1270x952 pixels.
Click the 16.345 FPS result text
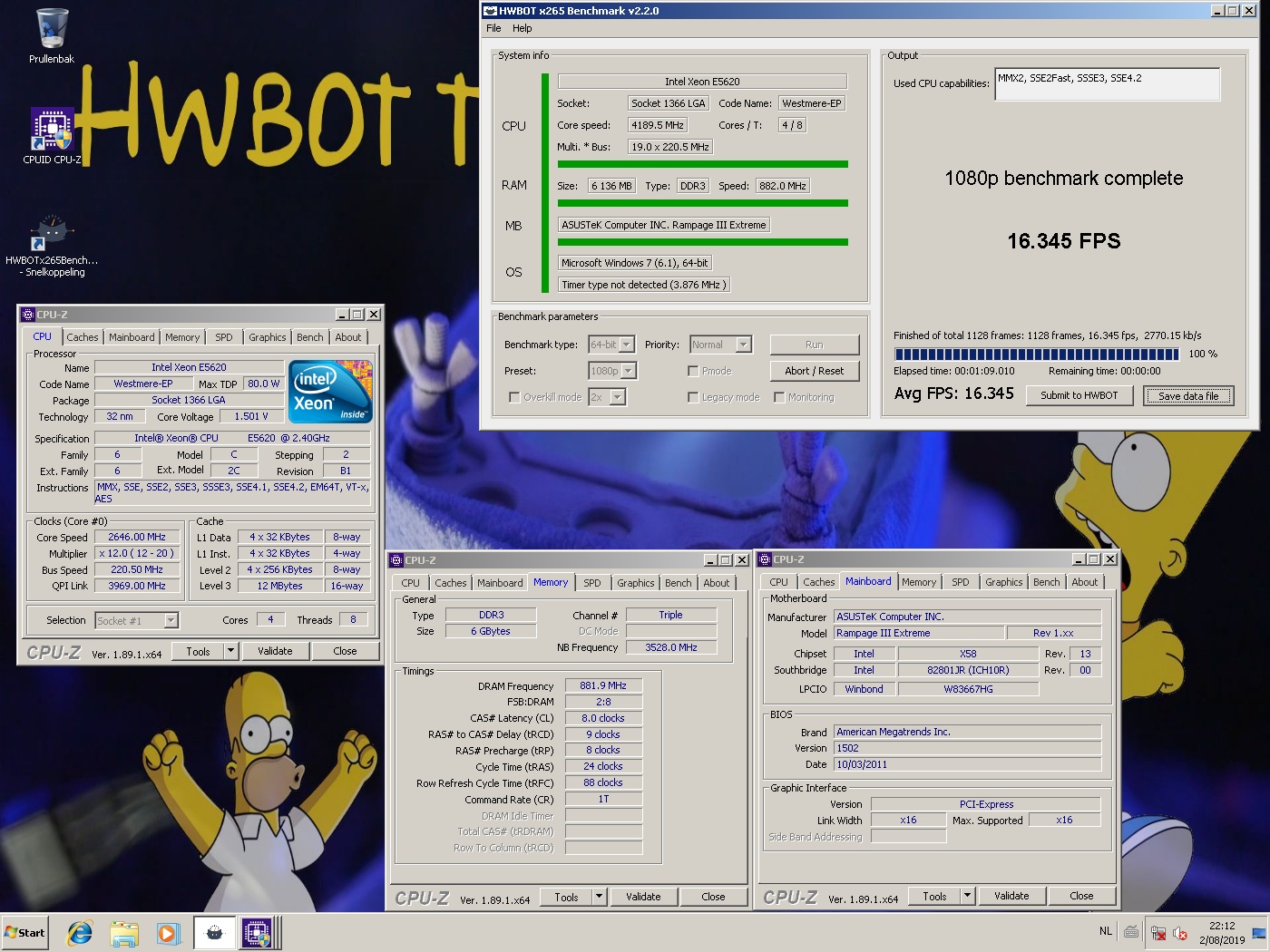[1063, 241]
